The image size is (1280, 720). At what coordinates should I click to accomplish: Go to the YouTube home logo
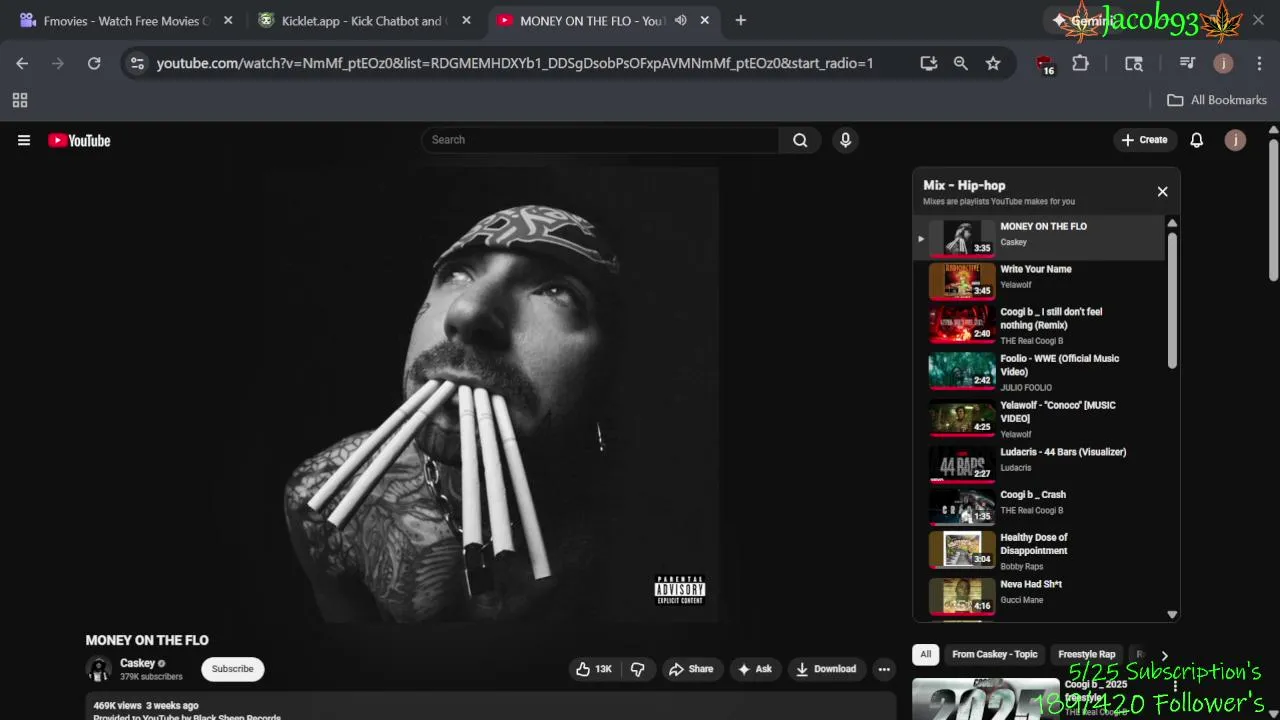79,140
